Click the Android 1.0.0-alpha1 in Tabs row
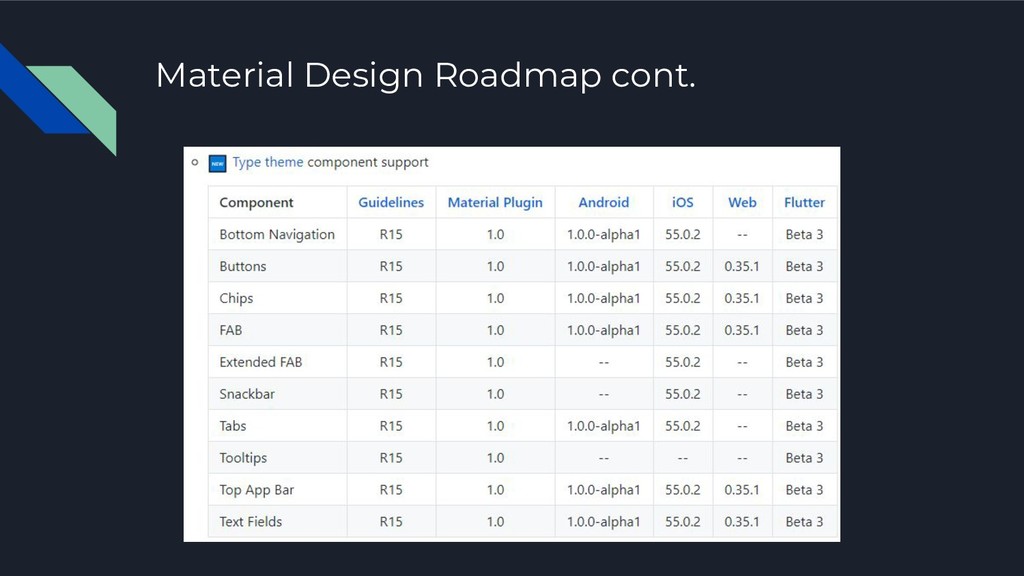Screen dimensions: 1024x576 pos(603,426)
